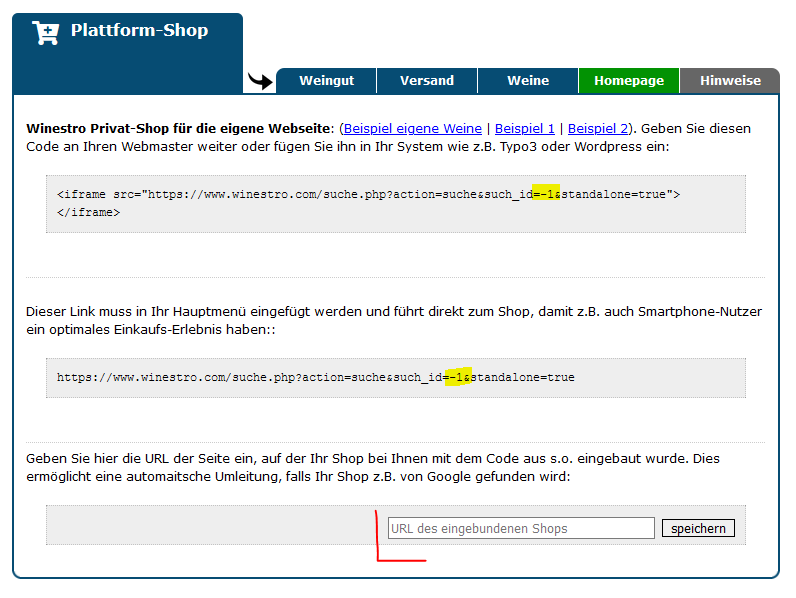This screenshot has width=796, height=598.
Task: Click the bold 'Winestro Privat-Shop' heading text
Action: (x=178, y=129)
